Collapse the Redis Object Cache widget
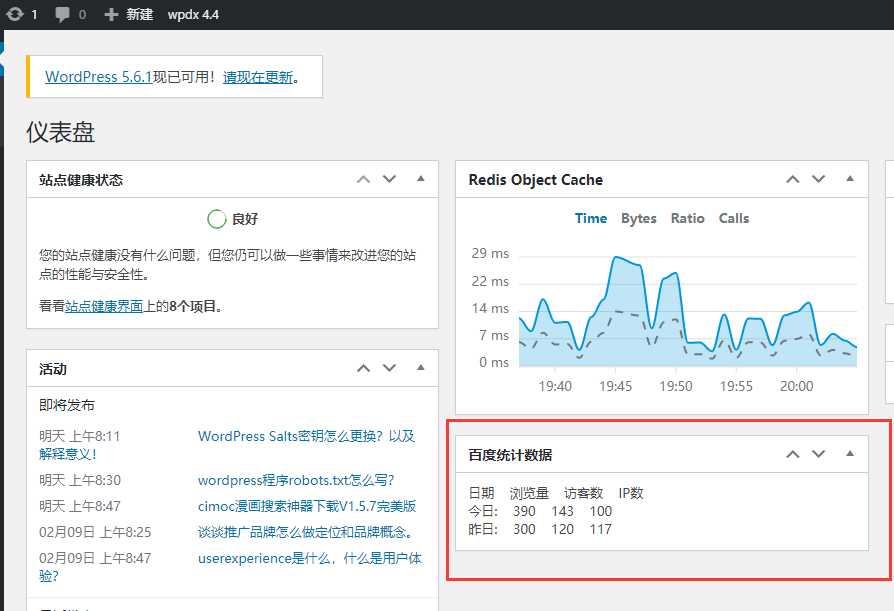This screenshot has width=894, height=611. tap(850, 179)
